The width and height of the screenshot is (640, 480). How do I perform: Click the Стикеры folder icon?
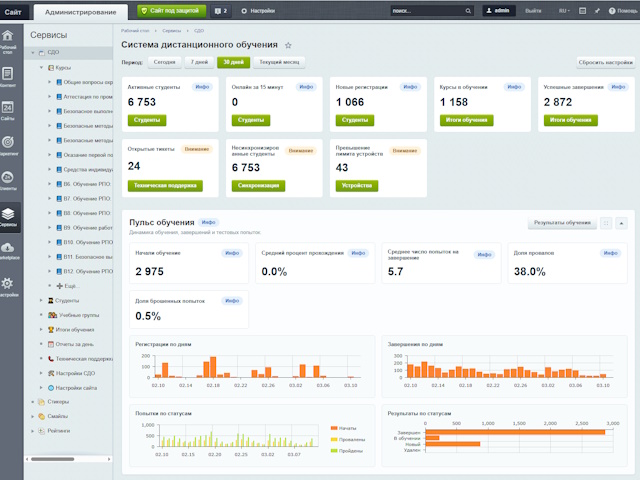click(41, 402)
